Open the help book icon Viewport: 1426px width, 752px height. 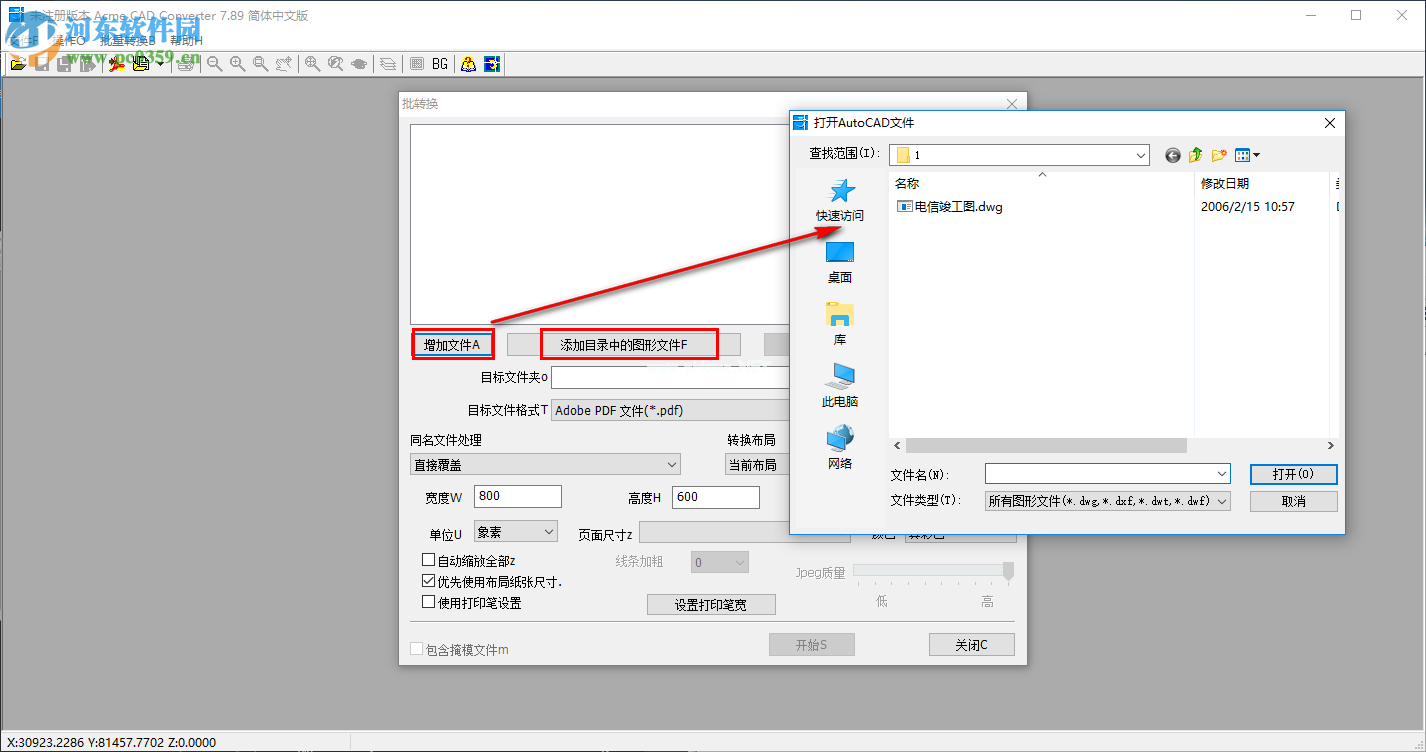click(x=468, y=64)
